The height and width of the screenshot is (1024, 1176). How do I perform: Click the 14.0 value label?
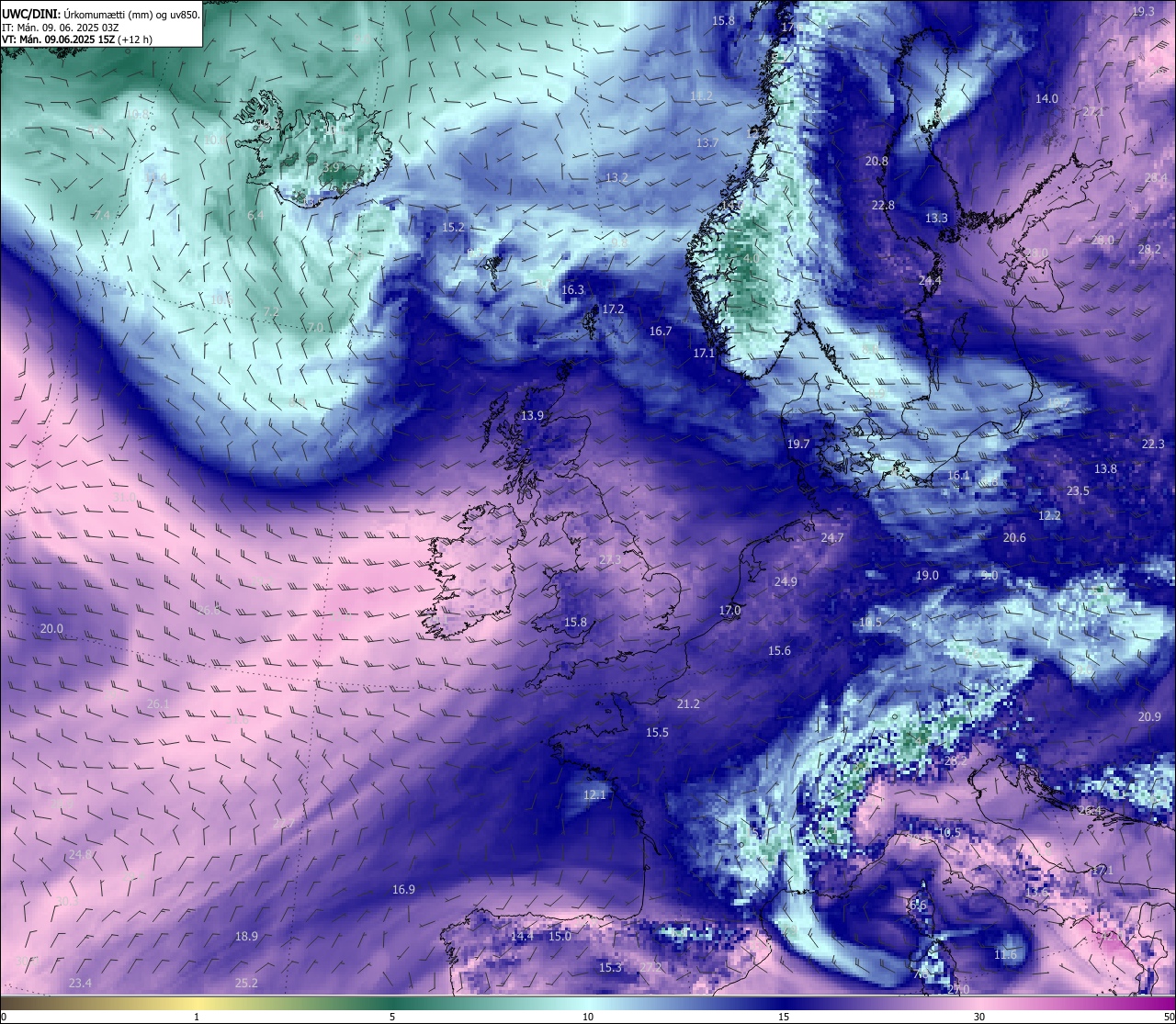click(x=1046, y=99)
